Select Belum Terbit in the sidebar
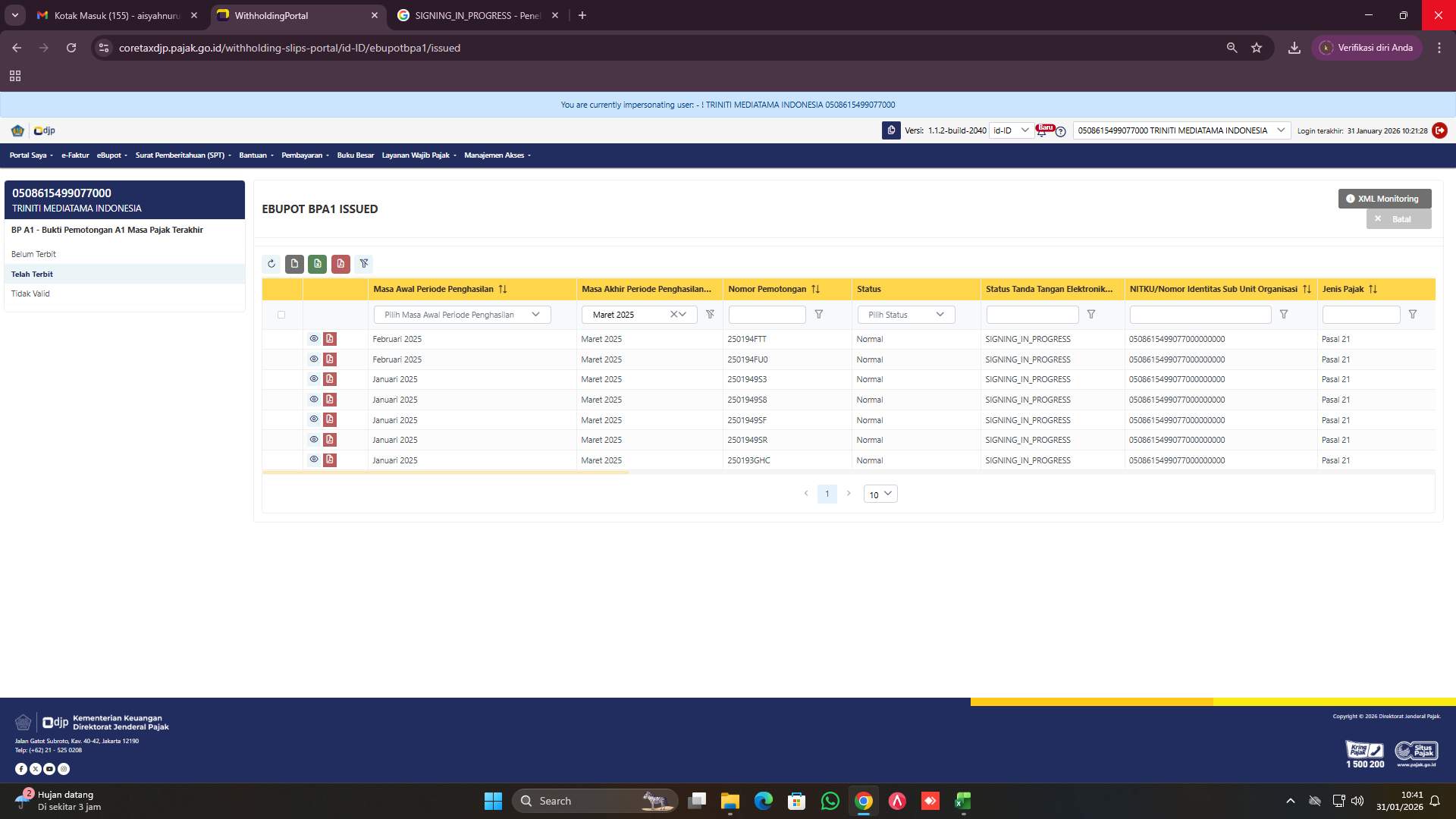1456x819 pixels. (33, 254)
